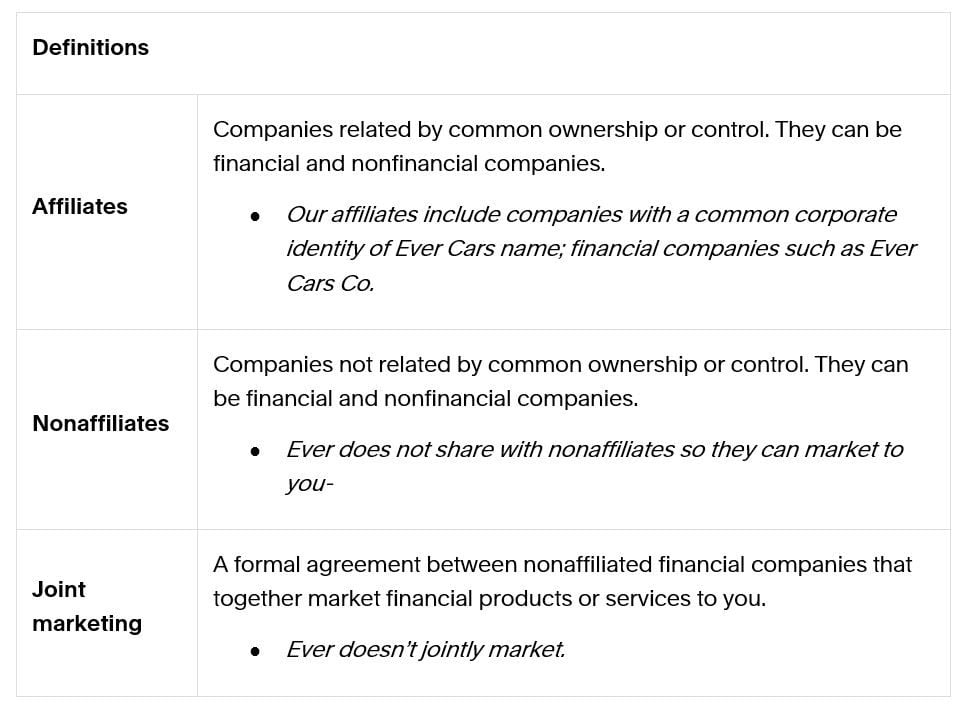Click the Definitions table heading
970x718 pixels.
tap(90, 48)
